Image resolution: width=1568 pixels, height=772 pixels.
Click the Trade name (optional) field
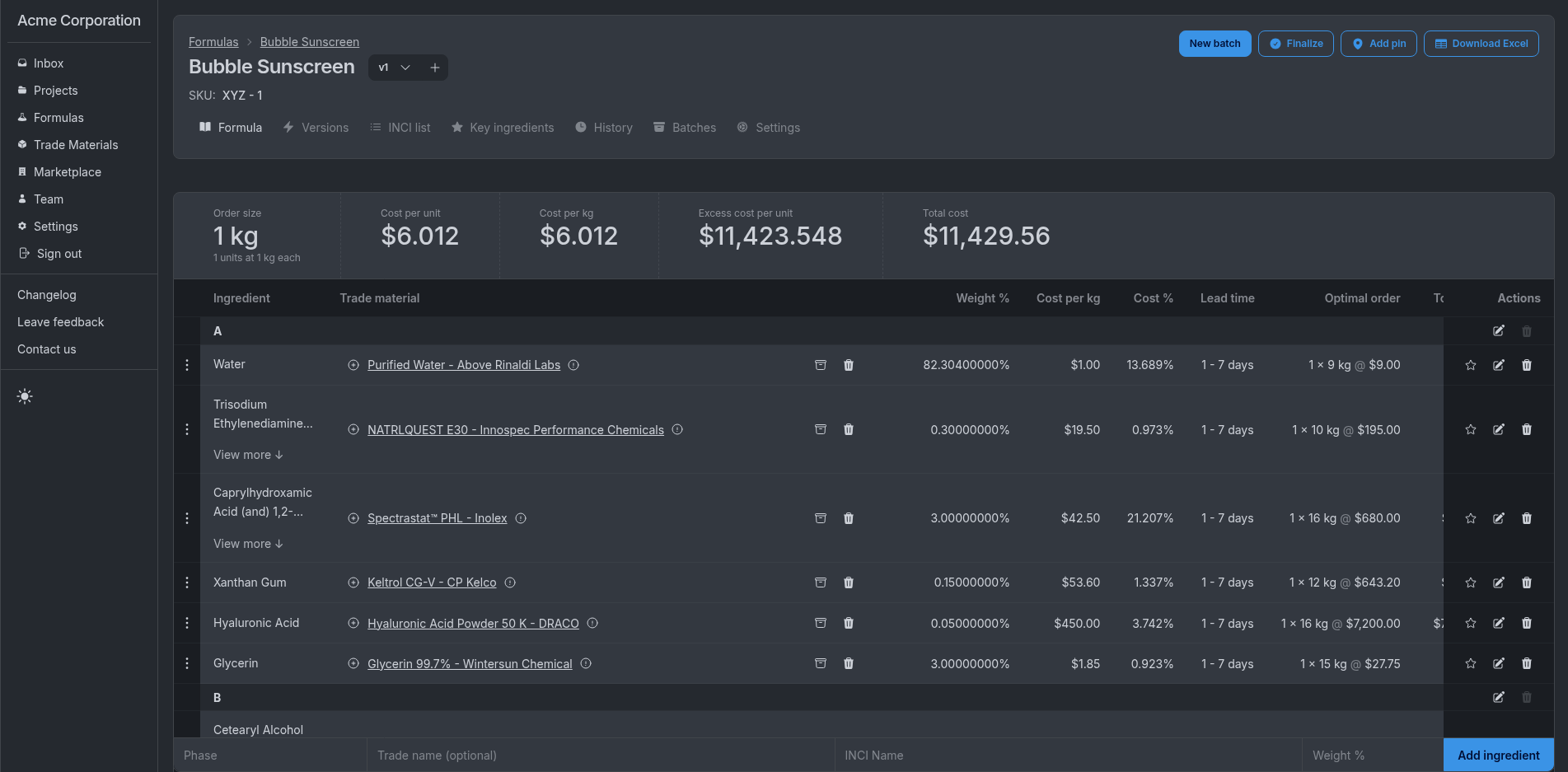[601, 756]
